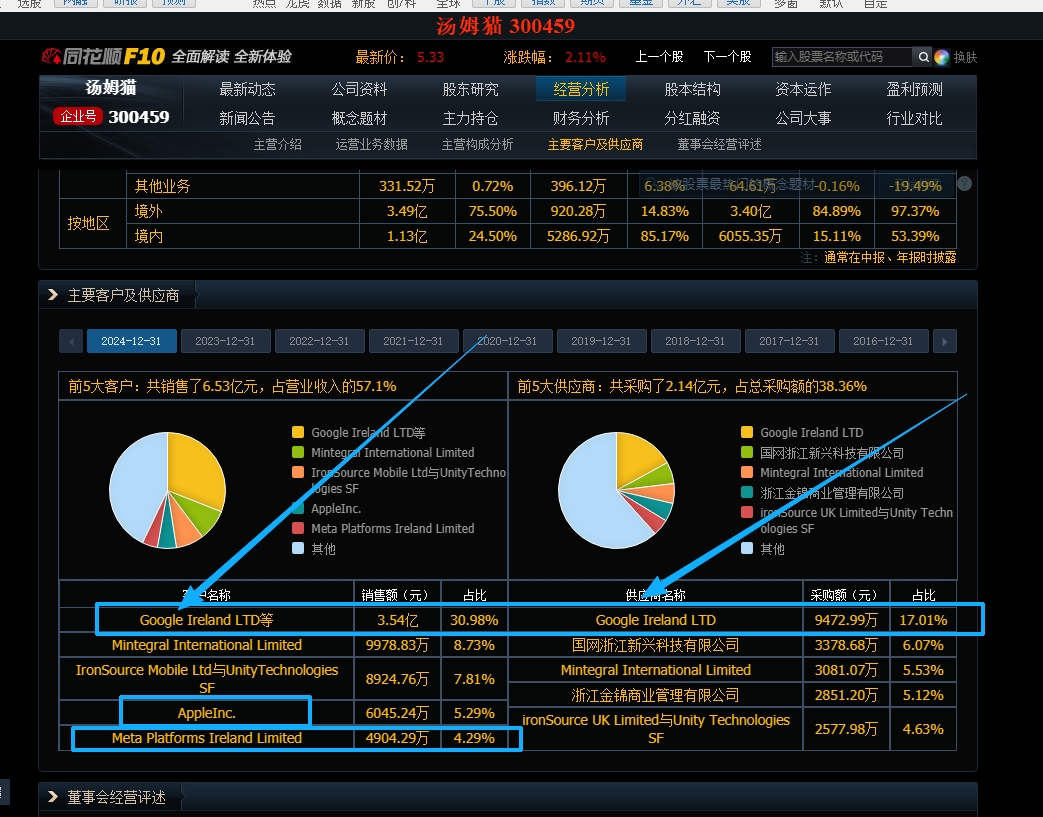The height and width of the screenshot is (817, 1043).
Task: Click the previous dates arrow
Action: coord(71,341)
